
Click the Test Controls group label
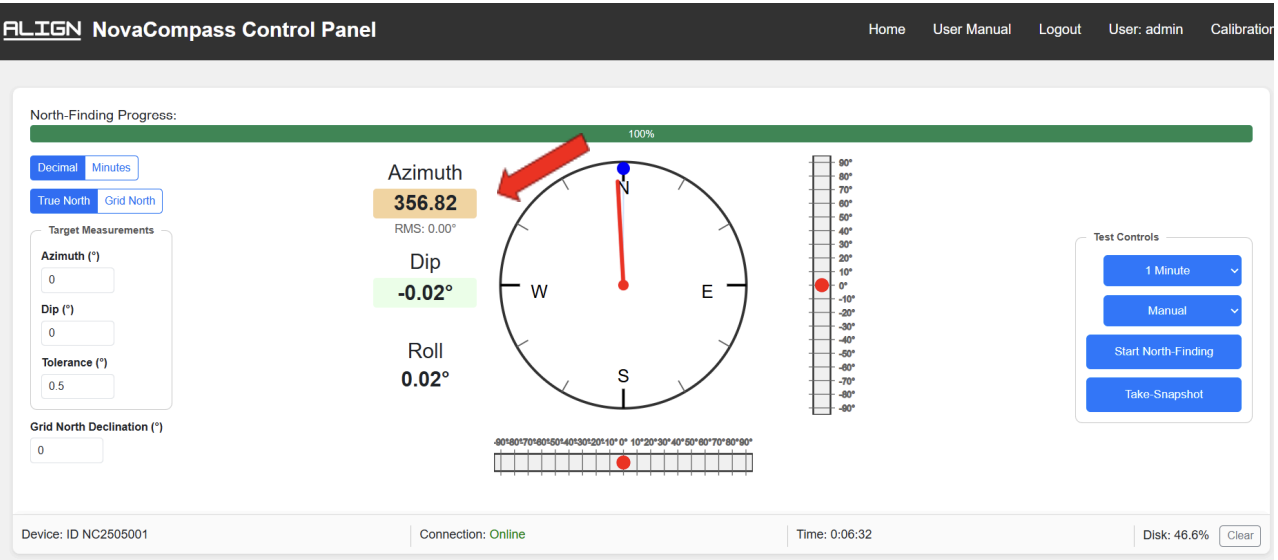click(x=1126, y=237)
